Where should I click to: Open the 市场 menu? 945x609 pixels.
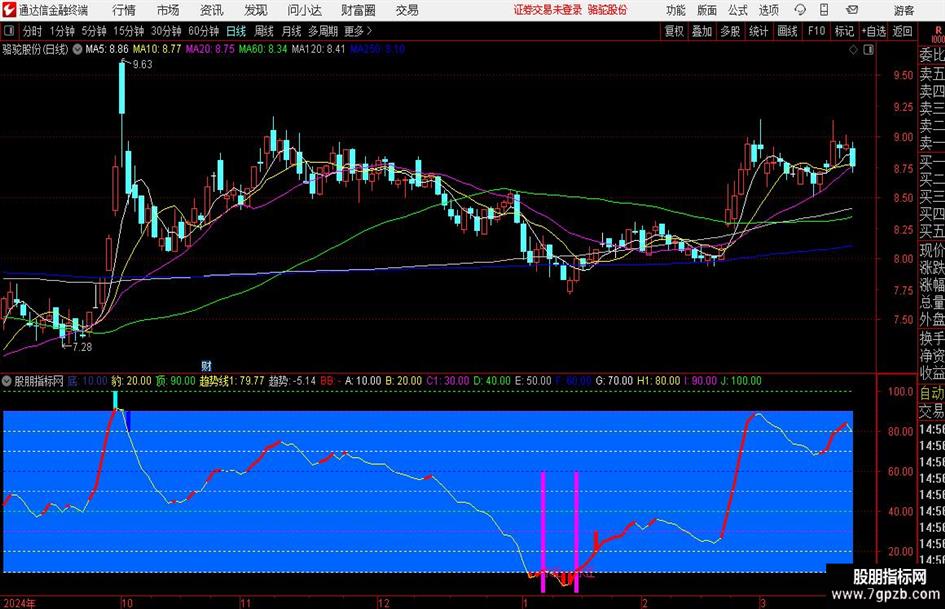point(168,10)
